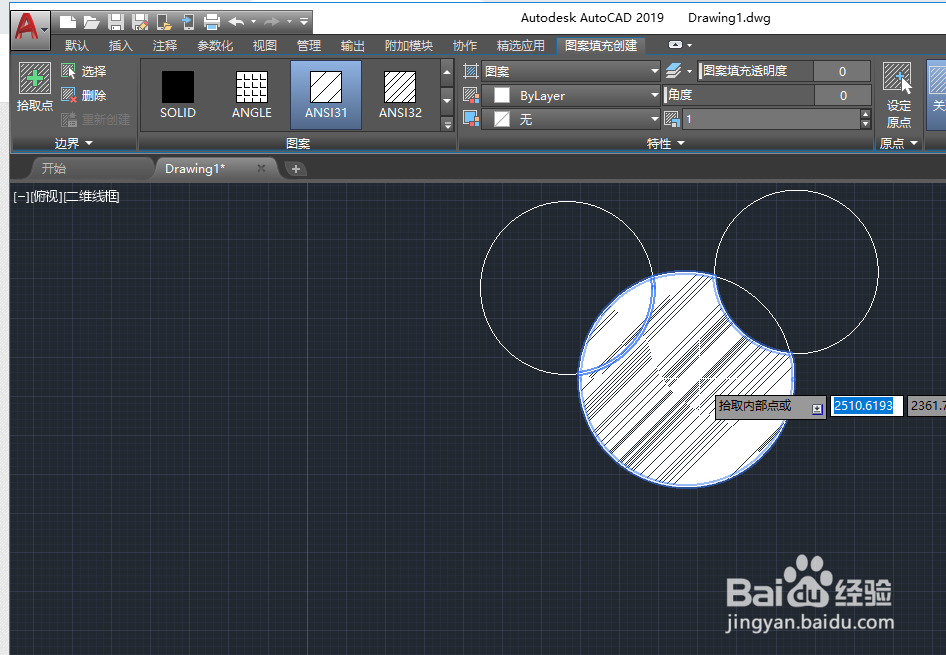The width and height of the screenshot is (946, 655).
Task: Open the hatch type 图案 dropdown
Action: (570, 71)
